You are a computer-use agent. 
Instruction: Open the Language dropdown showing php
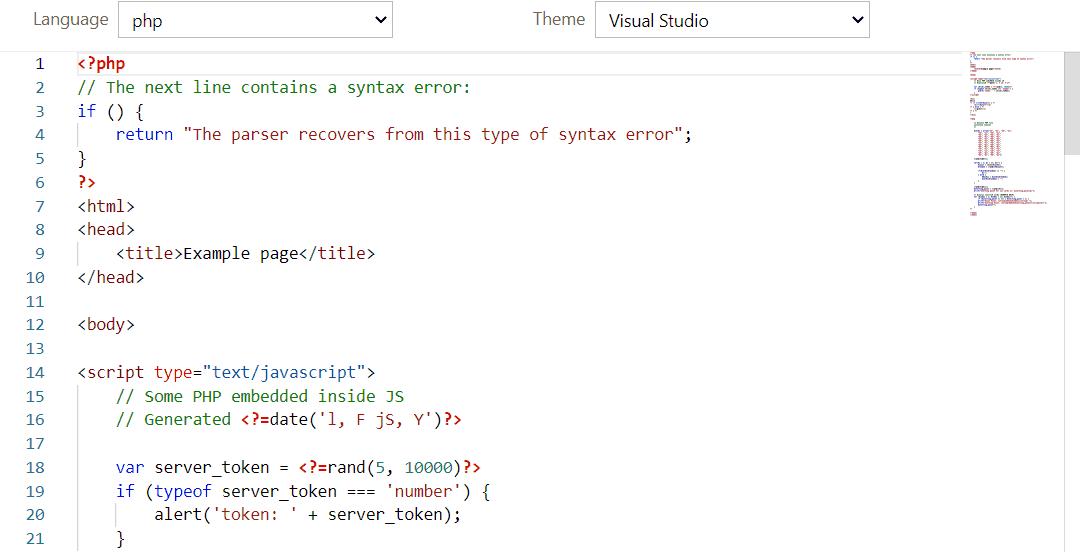pos(254,20)
